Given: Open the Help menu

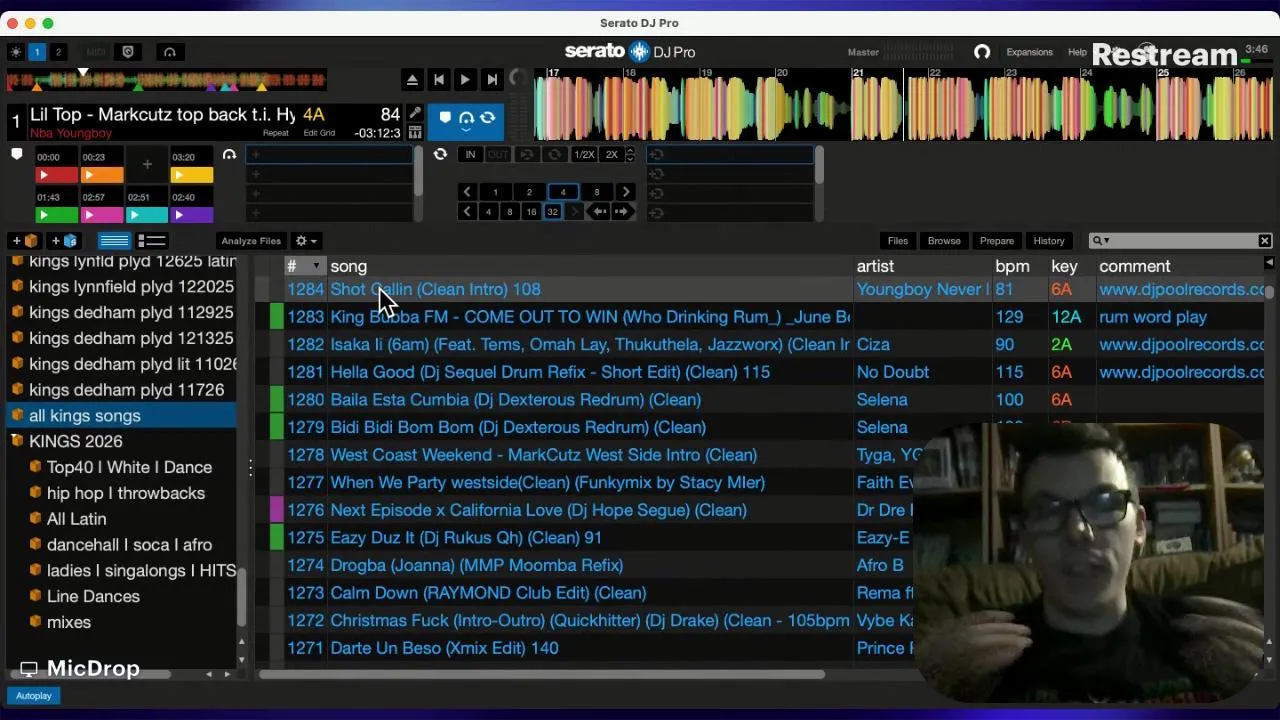Looking at the screenshot, I should coord(1077,52).
